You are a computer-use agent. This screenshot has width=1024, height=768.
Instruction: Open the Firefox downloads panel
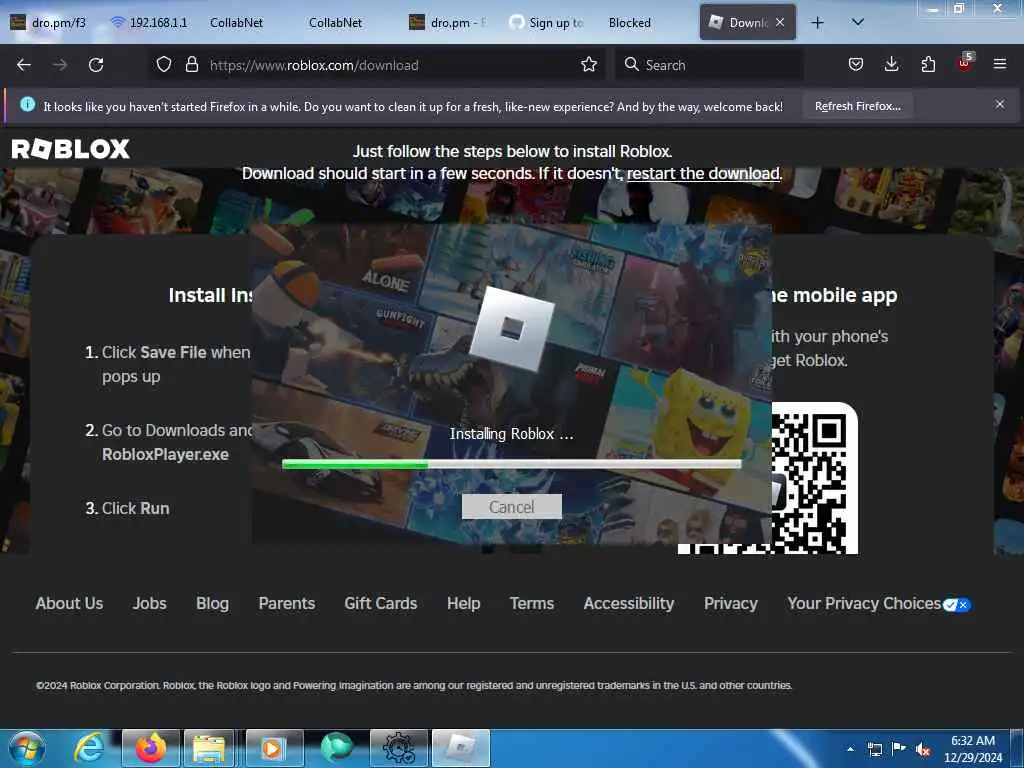point(891,65)
